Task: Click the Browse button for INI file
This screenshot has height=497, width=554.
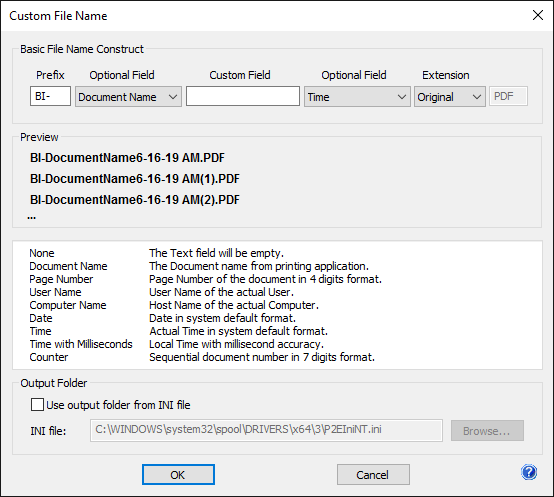Action: (487, 431)
